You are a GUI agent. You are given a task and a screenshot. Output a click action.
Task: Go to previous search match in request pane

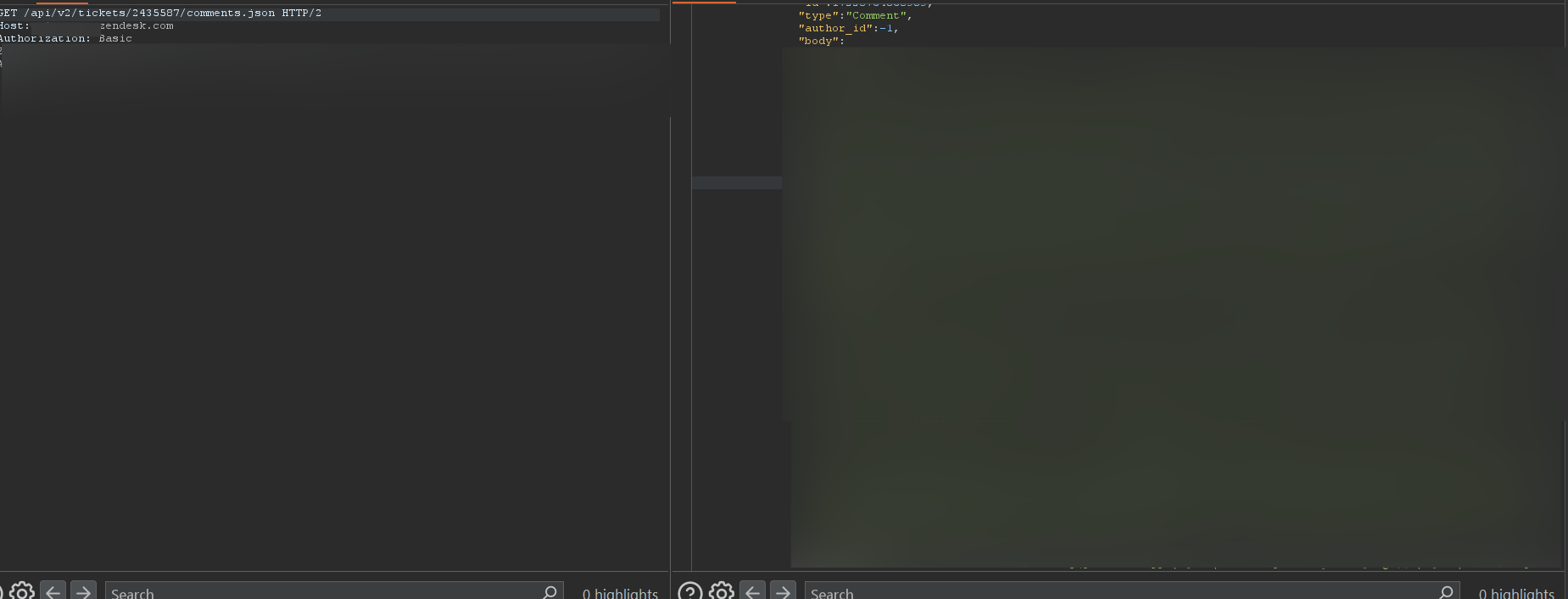(53, 591)
